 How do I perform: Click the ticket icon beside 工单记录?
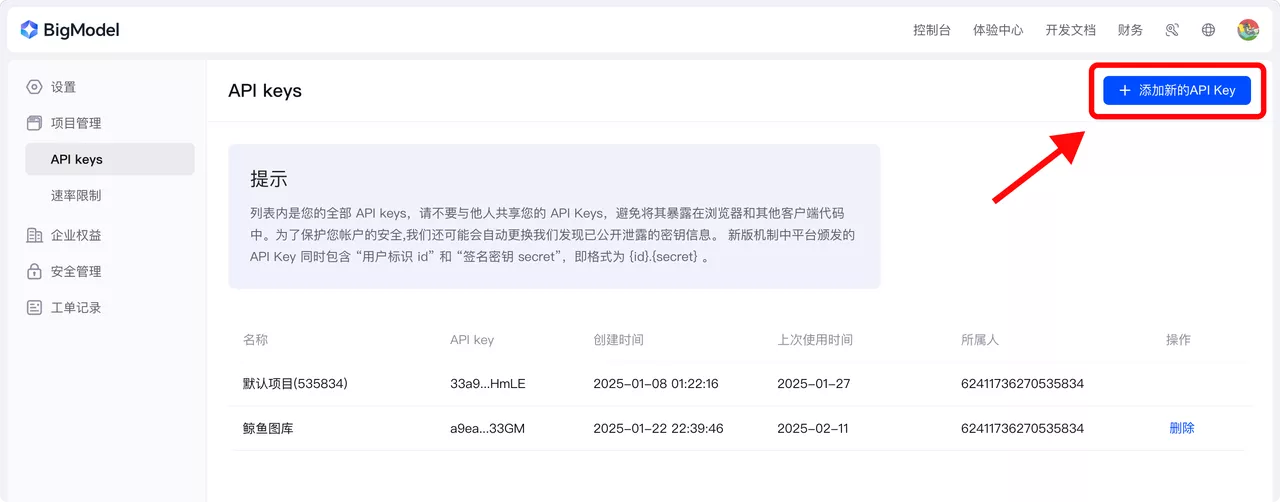pyautogui.click(x=34, y=307)
